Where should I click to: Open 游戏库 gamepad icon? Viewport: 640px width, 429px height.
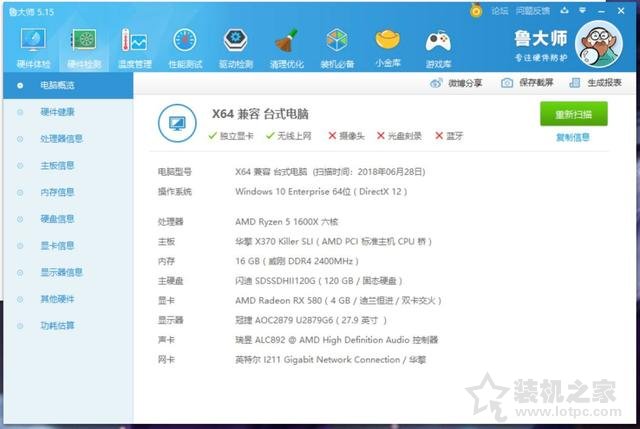438,48
